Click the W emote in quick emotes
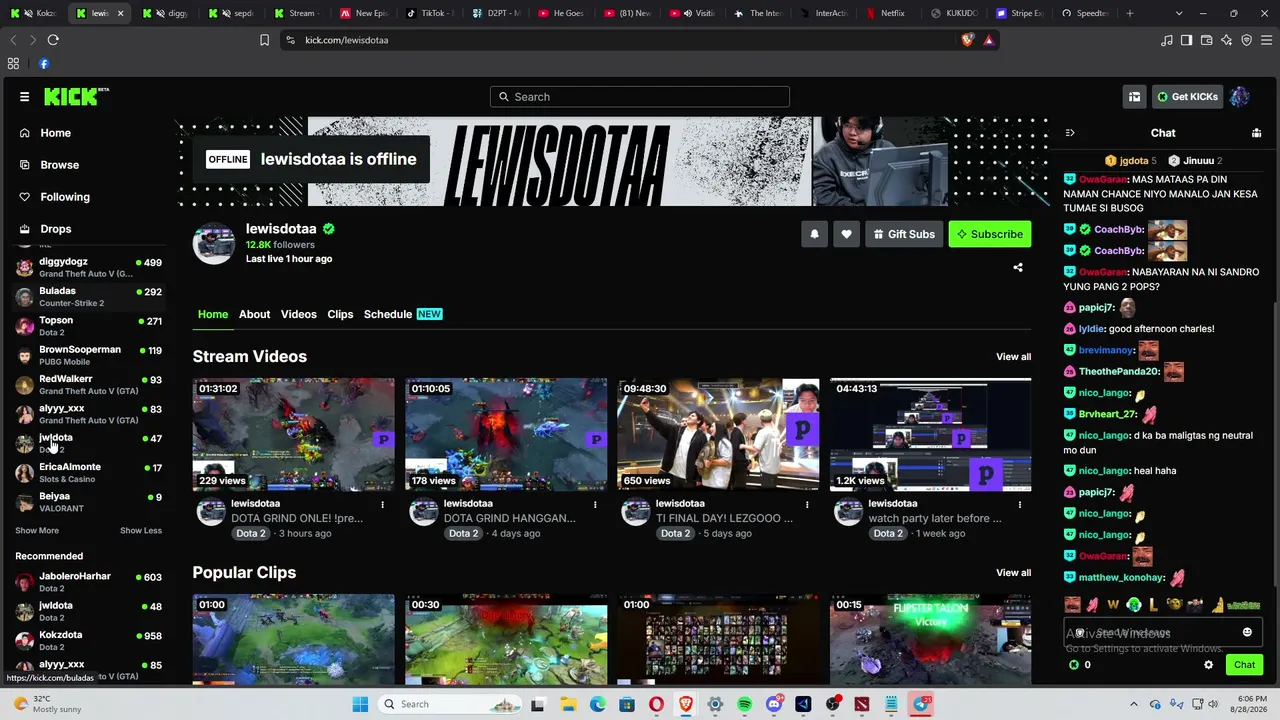Screen dimensions: 1280x720 pos(1112,604)
